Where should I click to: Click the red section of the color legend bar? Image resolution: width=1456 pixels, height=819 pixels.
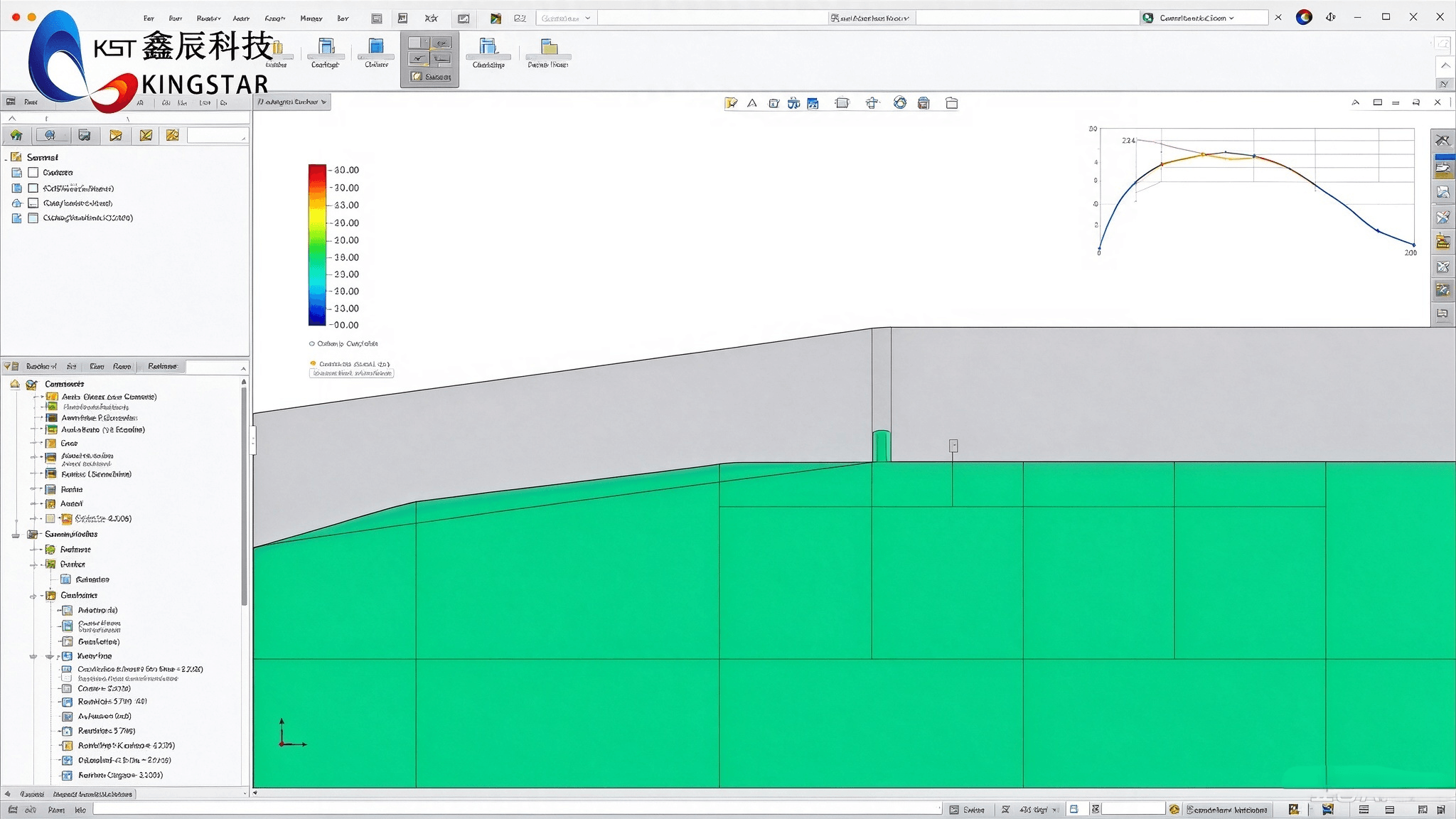tap(317, 175)
